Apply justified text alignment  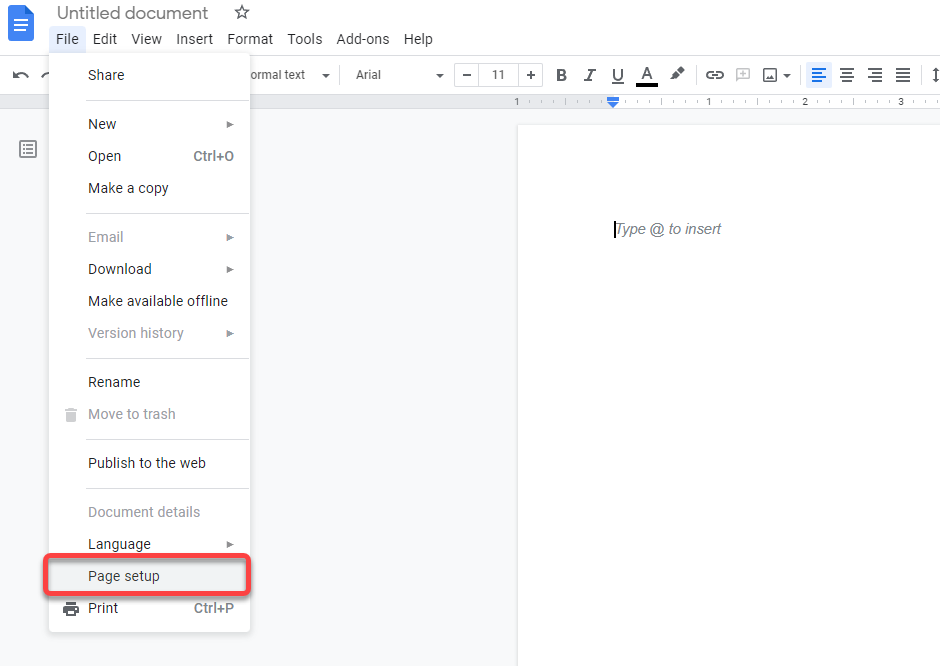tap(903, 75)
